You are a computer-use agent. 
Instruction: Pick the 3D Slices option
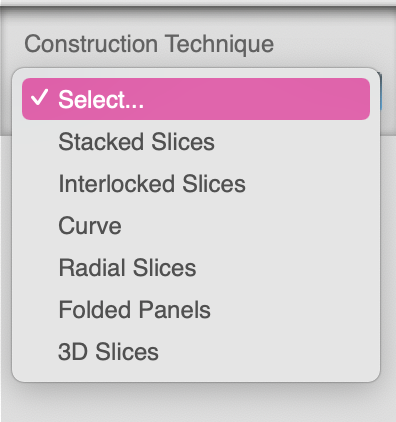(x=196, y=351)
